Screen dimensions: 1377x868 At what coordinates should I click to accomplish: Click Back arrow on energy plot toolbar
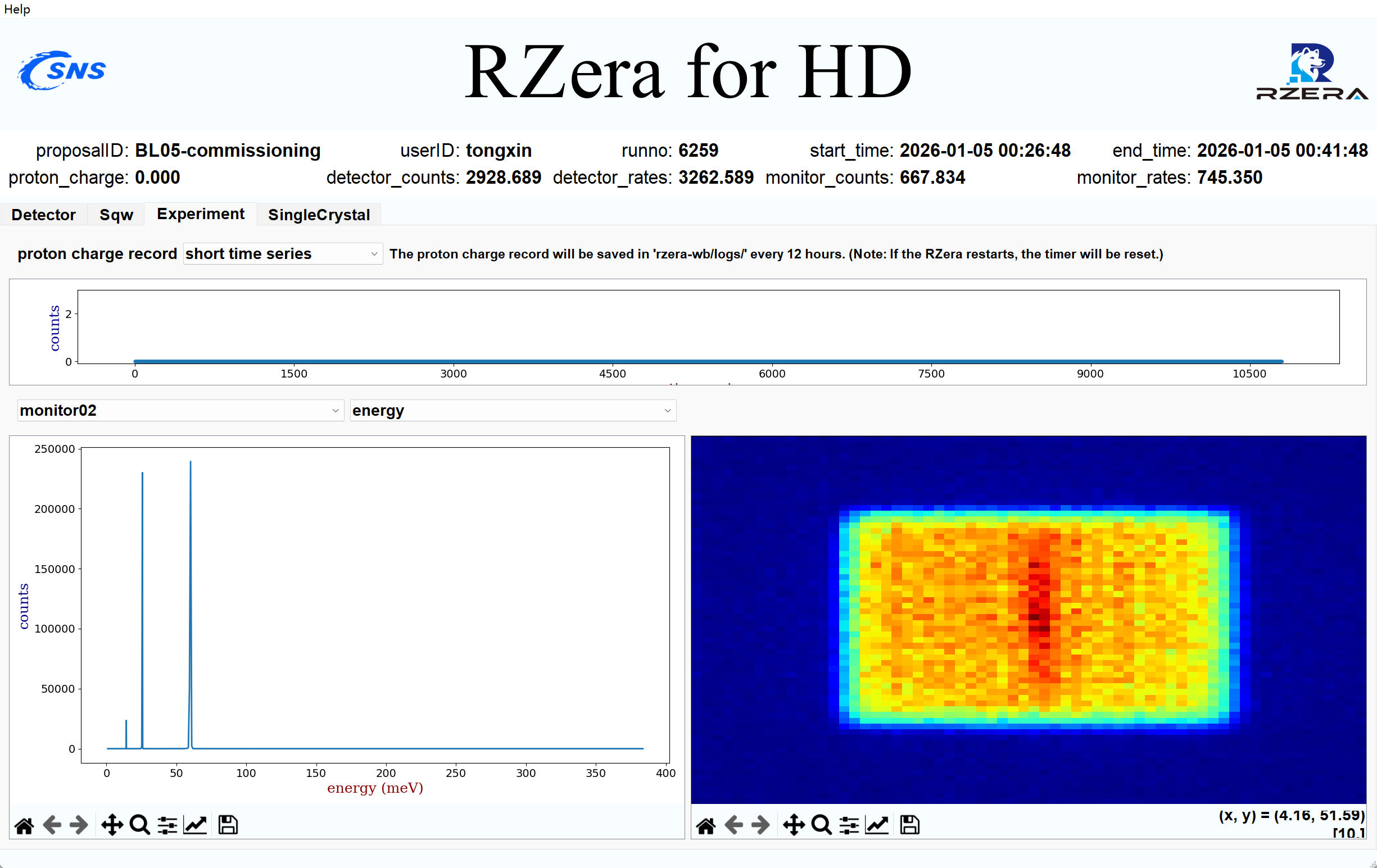click(52, 825)
